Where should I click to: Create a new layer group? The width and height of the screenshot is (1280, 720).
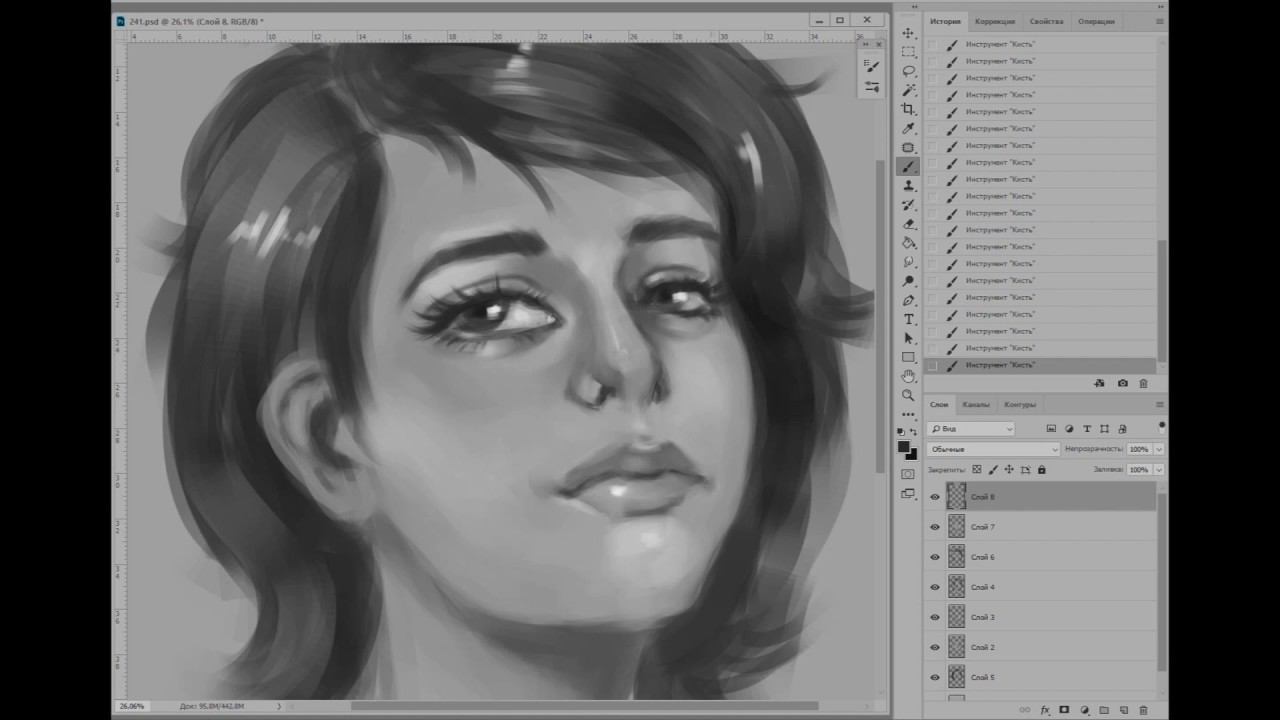click(x=1104, y=710)
